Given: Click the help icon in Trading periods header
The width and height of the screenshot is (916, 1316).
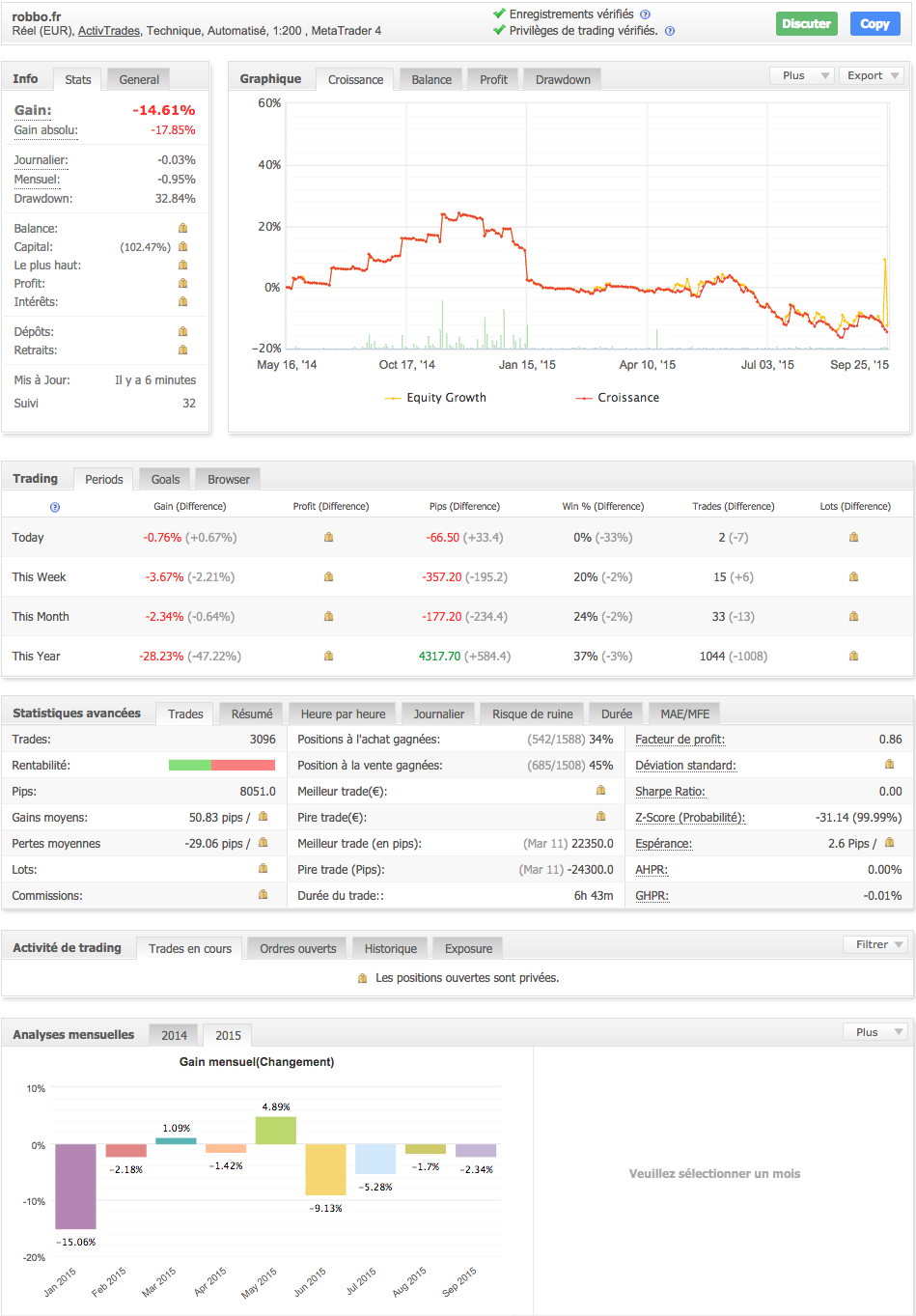Looking at the screenshot, I should (55, 507).
